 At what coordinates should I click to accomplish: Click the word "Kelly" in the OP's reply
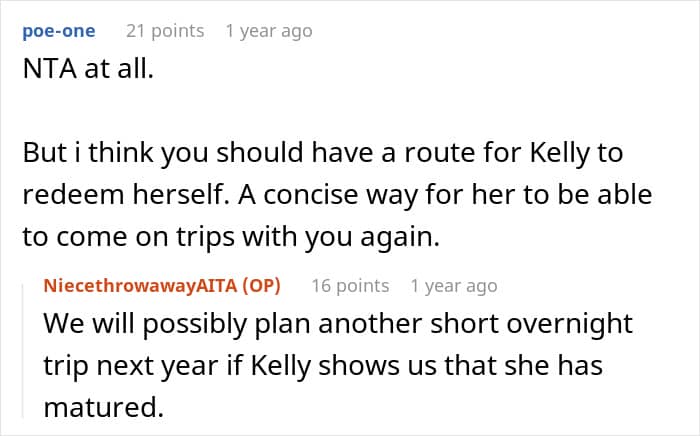pyautogui.click(x=281, y=366)
